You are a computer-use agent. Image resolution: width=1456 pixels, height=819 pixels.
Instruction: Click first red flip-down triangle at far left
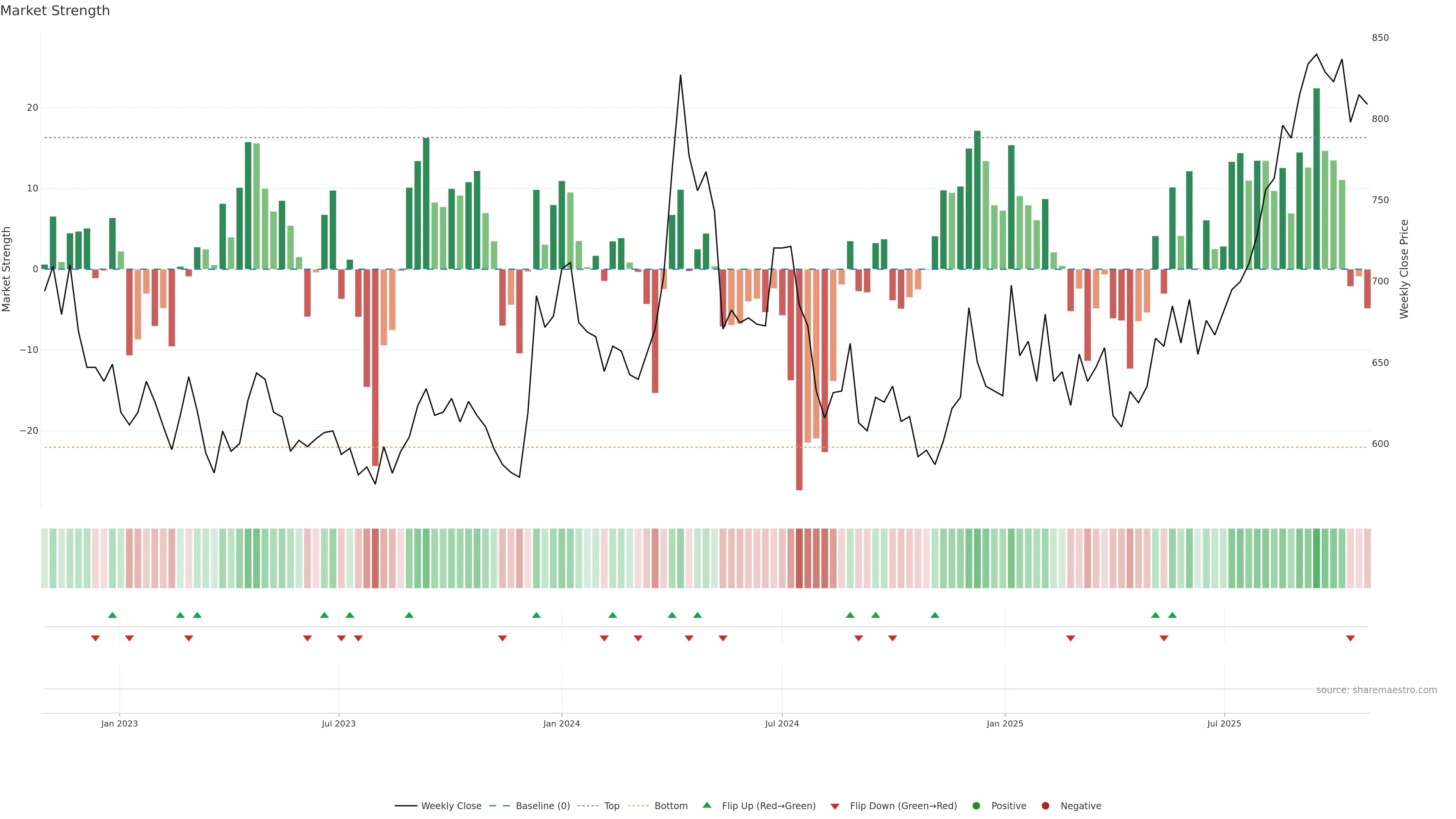[96, 638]
